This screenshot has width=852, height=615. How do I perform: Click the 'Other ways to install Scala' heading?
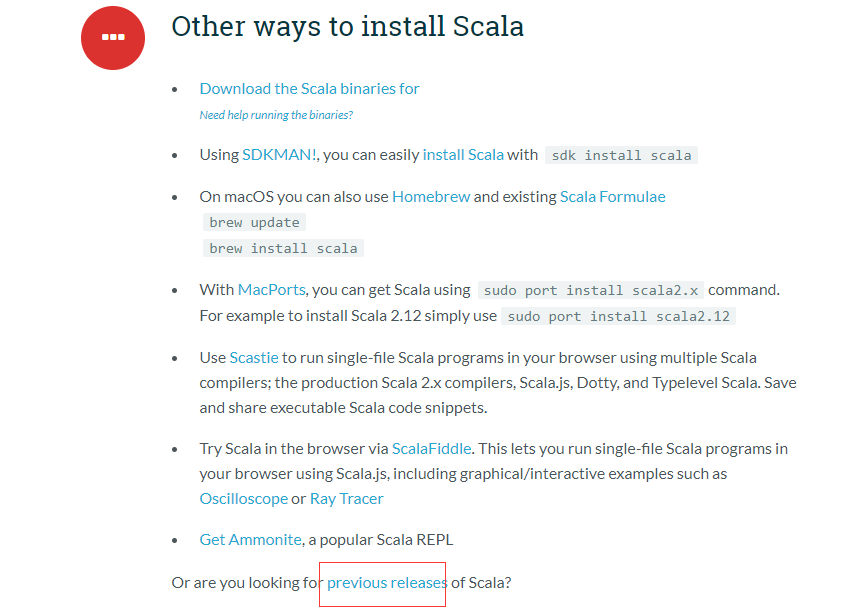(x=347, y=26)
